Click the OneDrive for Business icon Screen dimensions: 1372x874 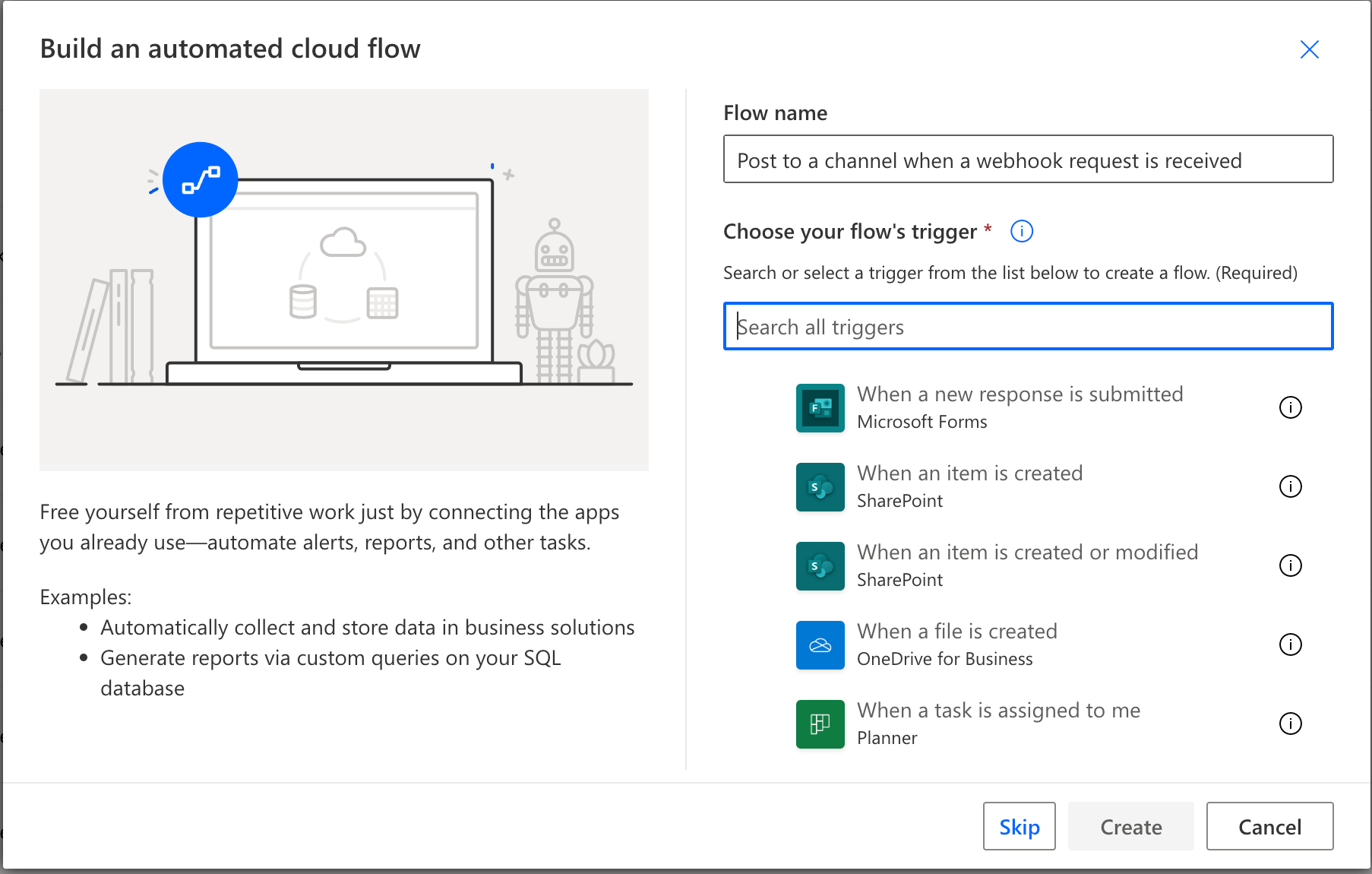820,645
